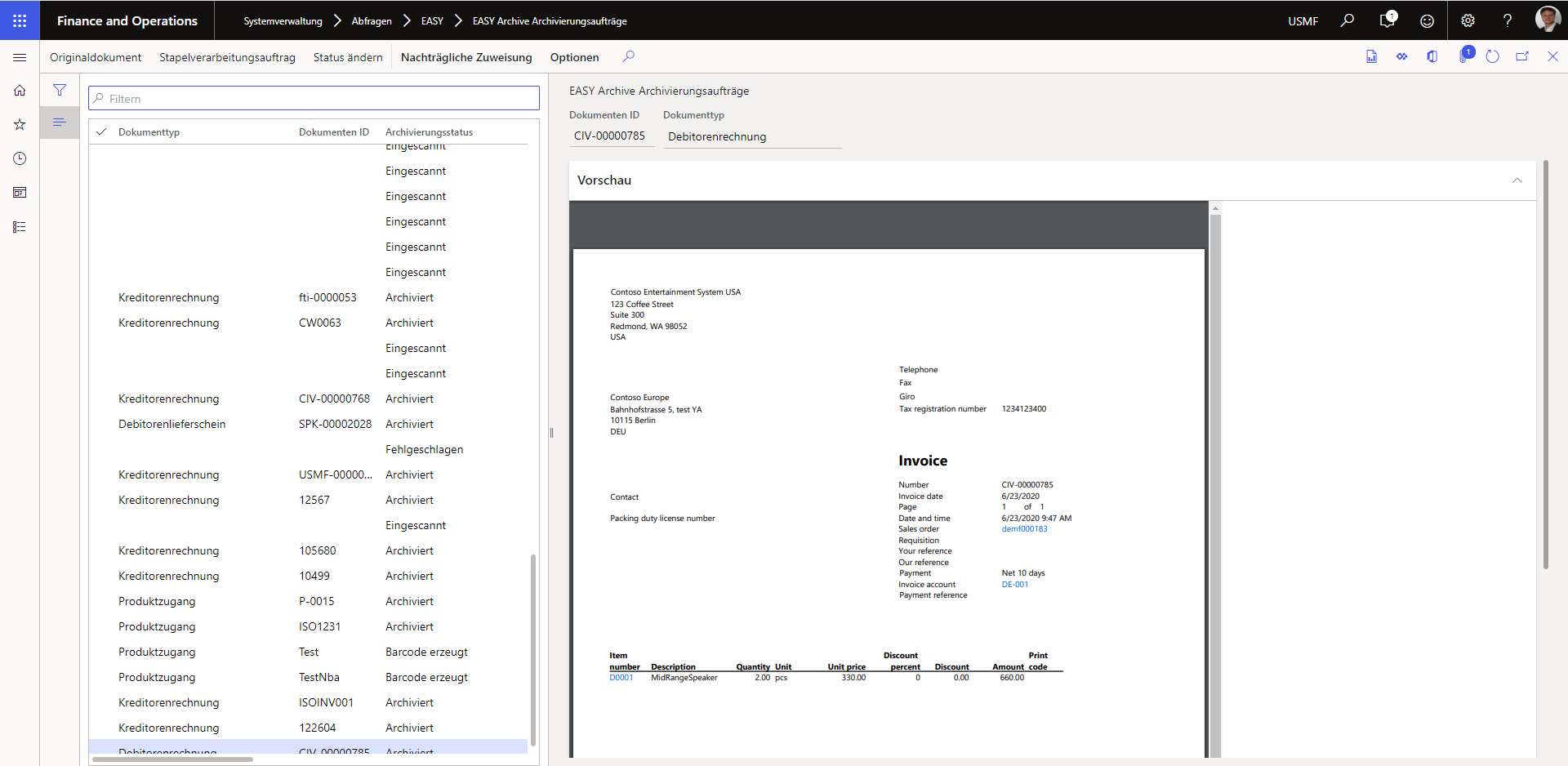Select Produktzugang row TestNba
The height and width of the screenshot is (766, 1568).
click(x=308, y=677)
